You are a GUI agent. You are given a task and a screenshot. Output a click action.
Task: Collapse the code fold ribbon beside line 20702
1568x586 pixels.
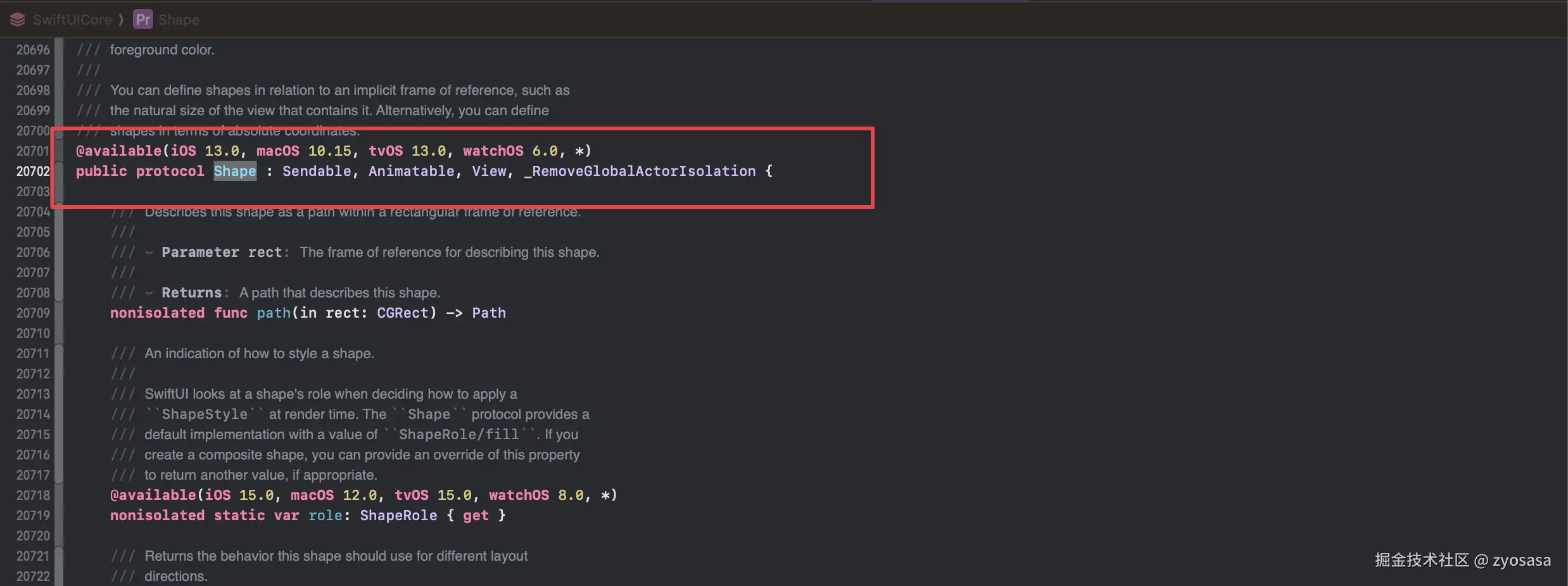pyautogui.click(x=59, y=171)
